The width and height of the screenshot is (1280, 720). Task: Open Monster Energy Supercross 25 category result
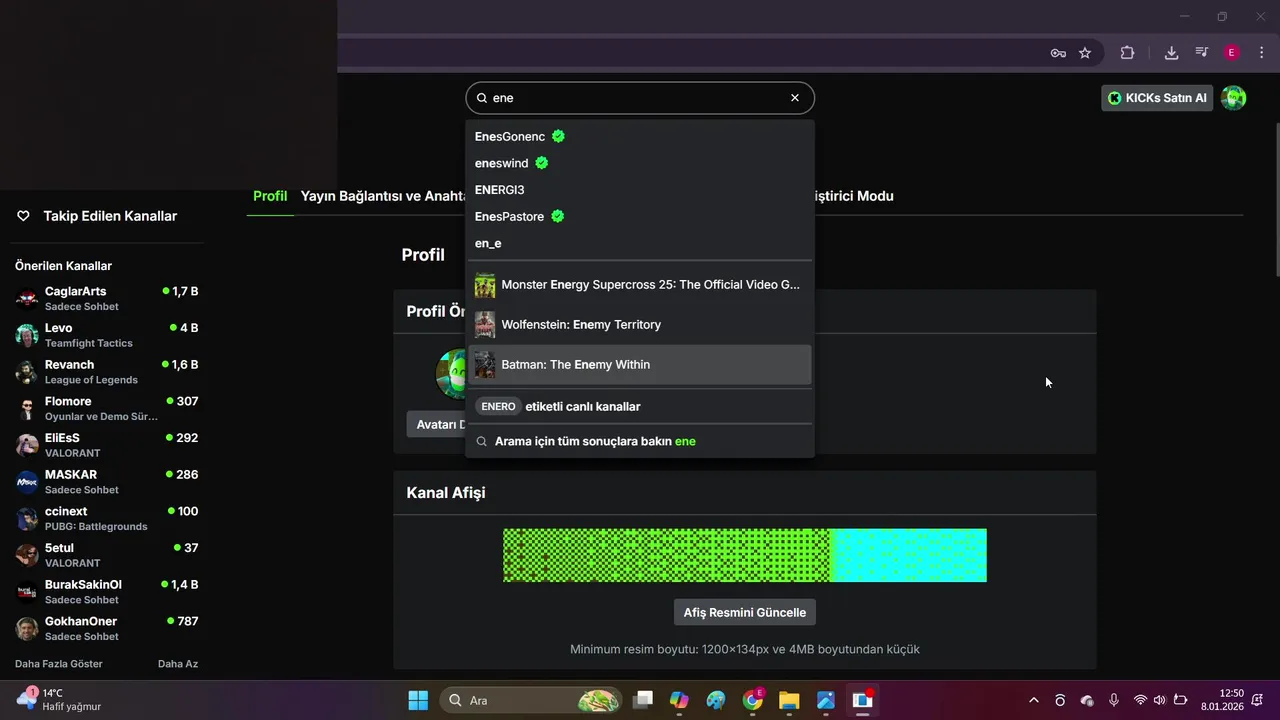(x=640, y=285)
